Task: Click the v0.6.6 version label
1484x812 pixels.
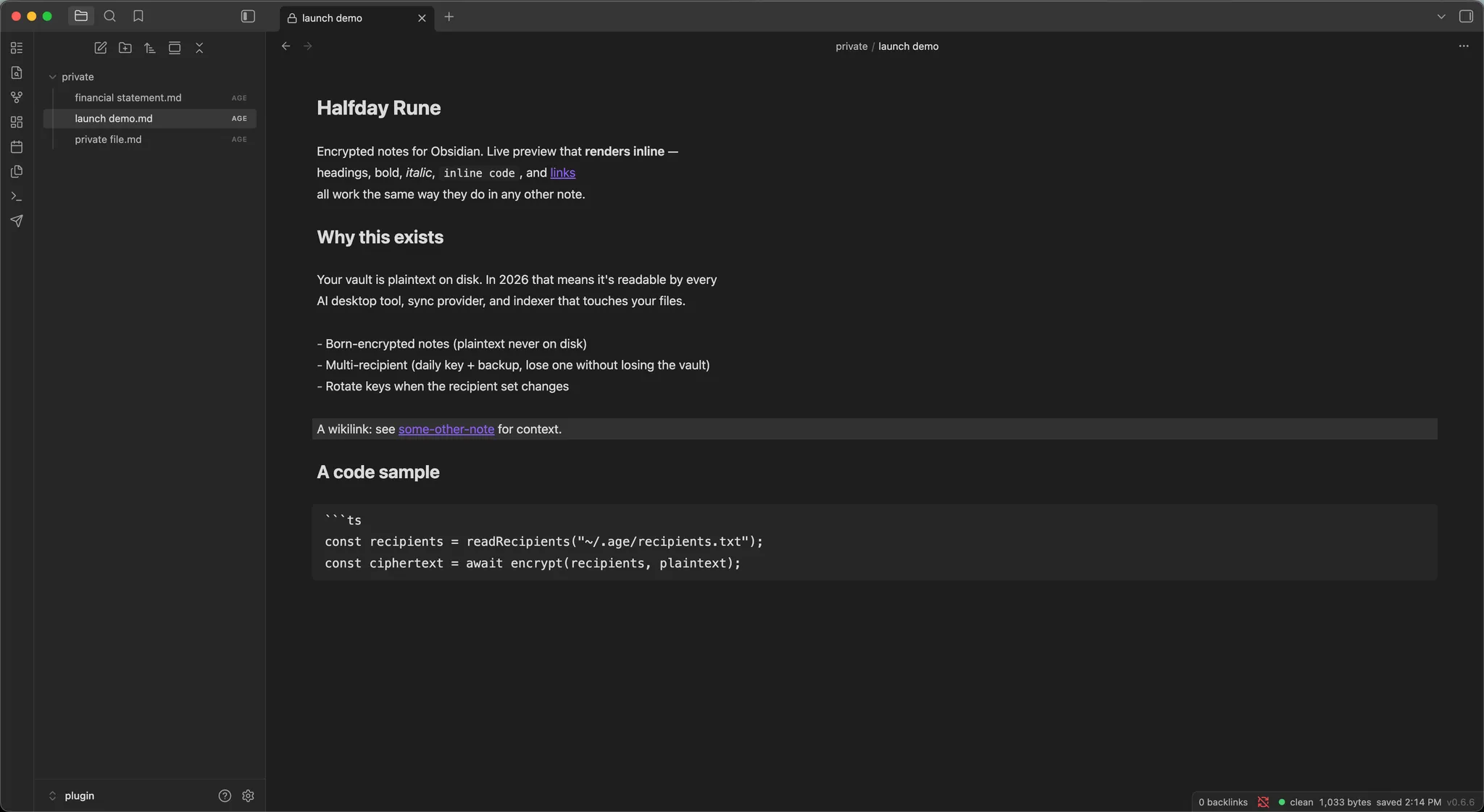Action: [x=1461, y=803]
